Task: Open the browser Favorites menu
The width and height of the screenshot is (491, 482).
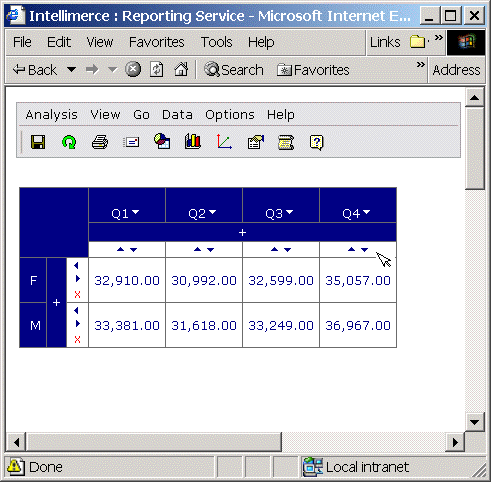Action: (x=157, y=42)
